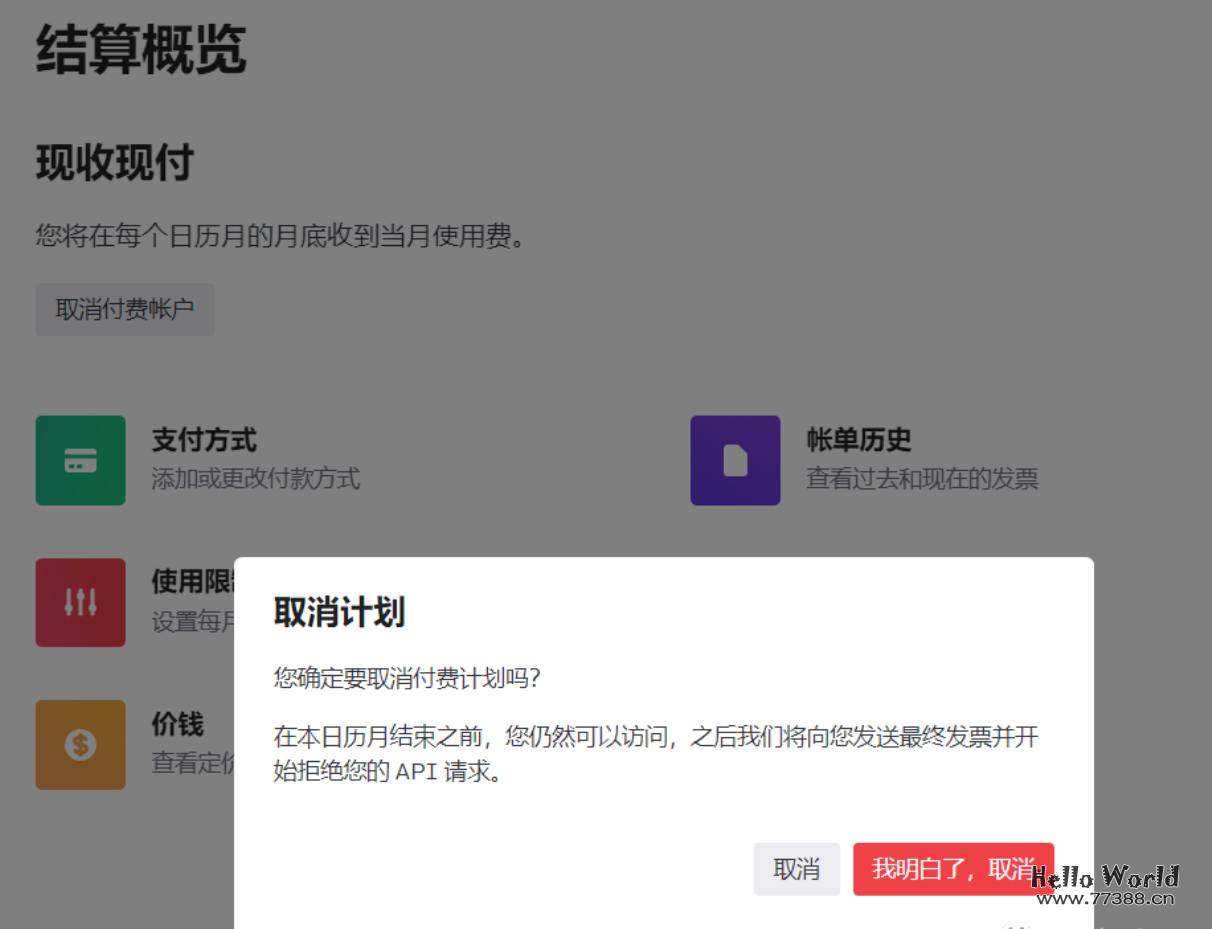Select the green credit card payment method icon
1212x929 pixels.
[x=80, y=460]
